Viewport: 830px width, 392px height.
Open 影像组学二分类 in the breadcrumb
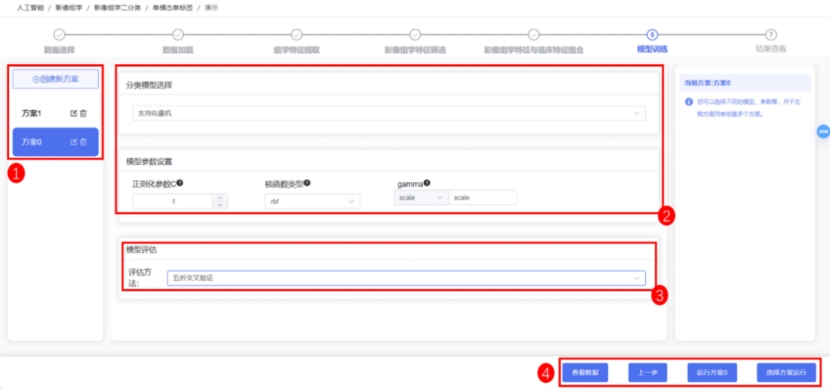117,8
